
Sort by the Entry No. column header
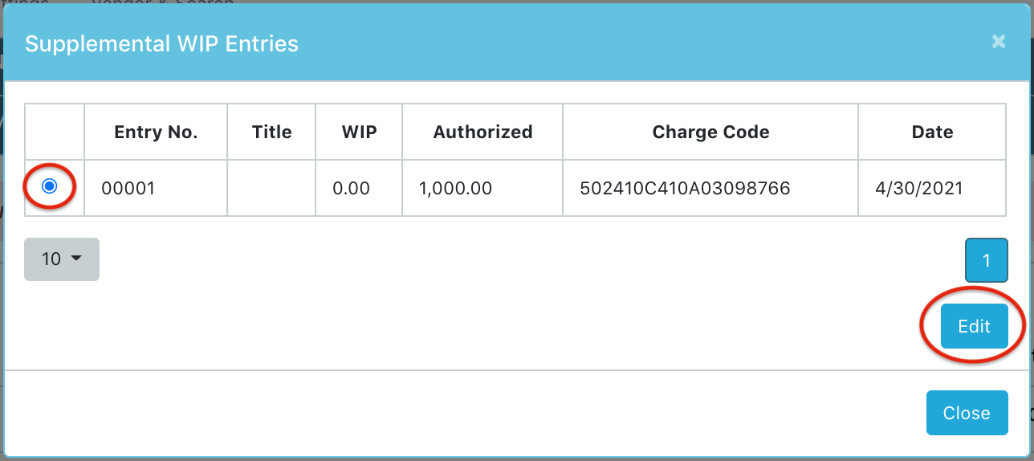[x=156, y=132]
